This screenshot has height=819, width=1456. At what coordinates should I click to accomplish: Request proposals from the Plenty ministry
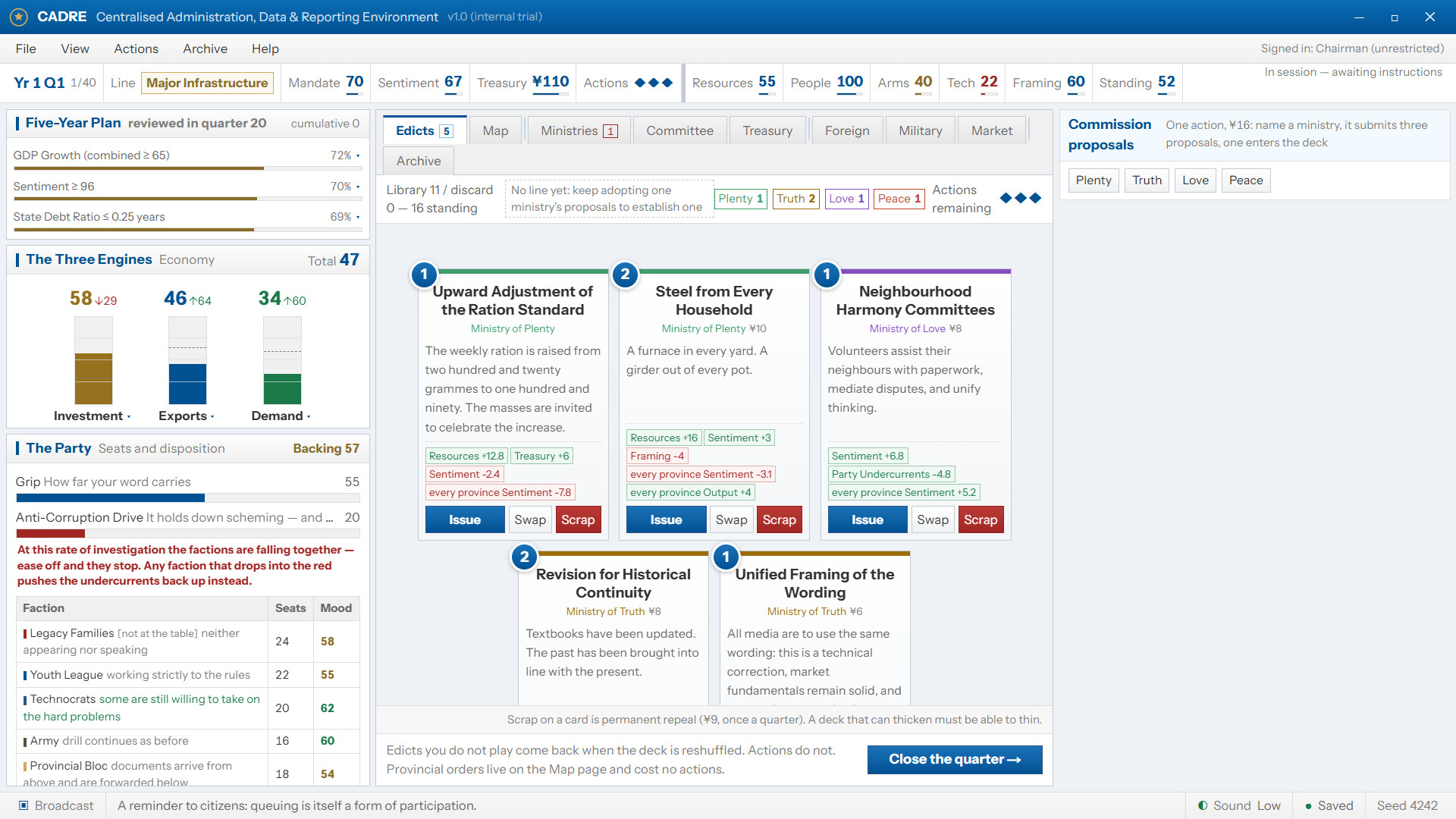(1093, 180)
